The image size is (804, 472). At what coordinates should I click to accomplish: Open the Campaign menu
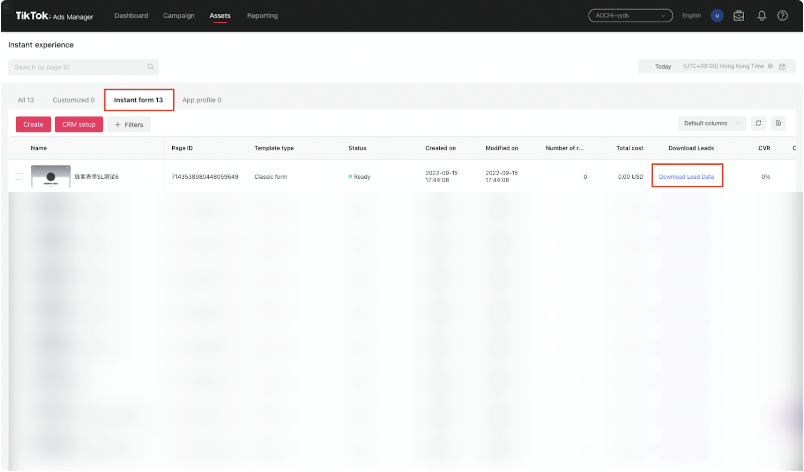click(179, 16)
